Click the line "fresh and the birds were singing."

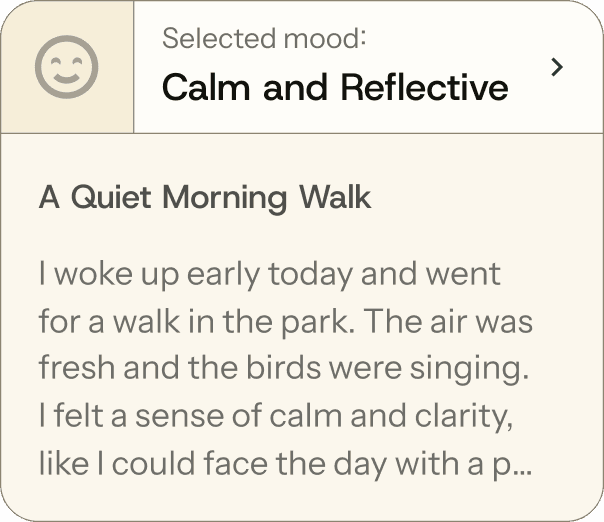[283, 368]
